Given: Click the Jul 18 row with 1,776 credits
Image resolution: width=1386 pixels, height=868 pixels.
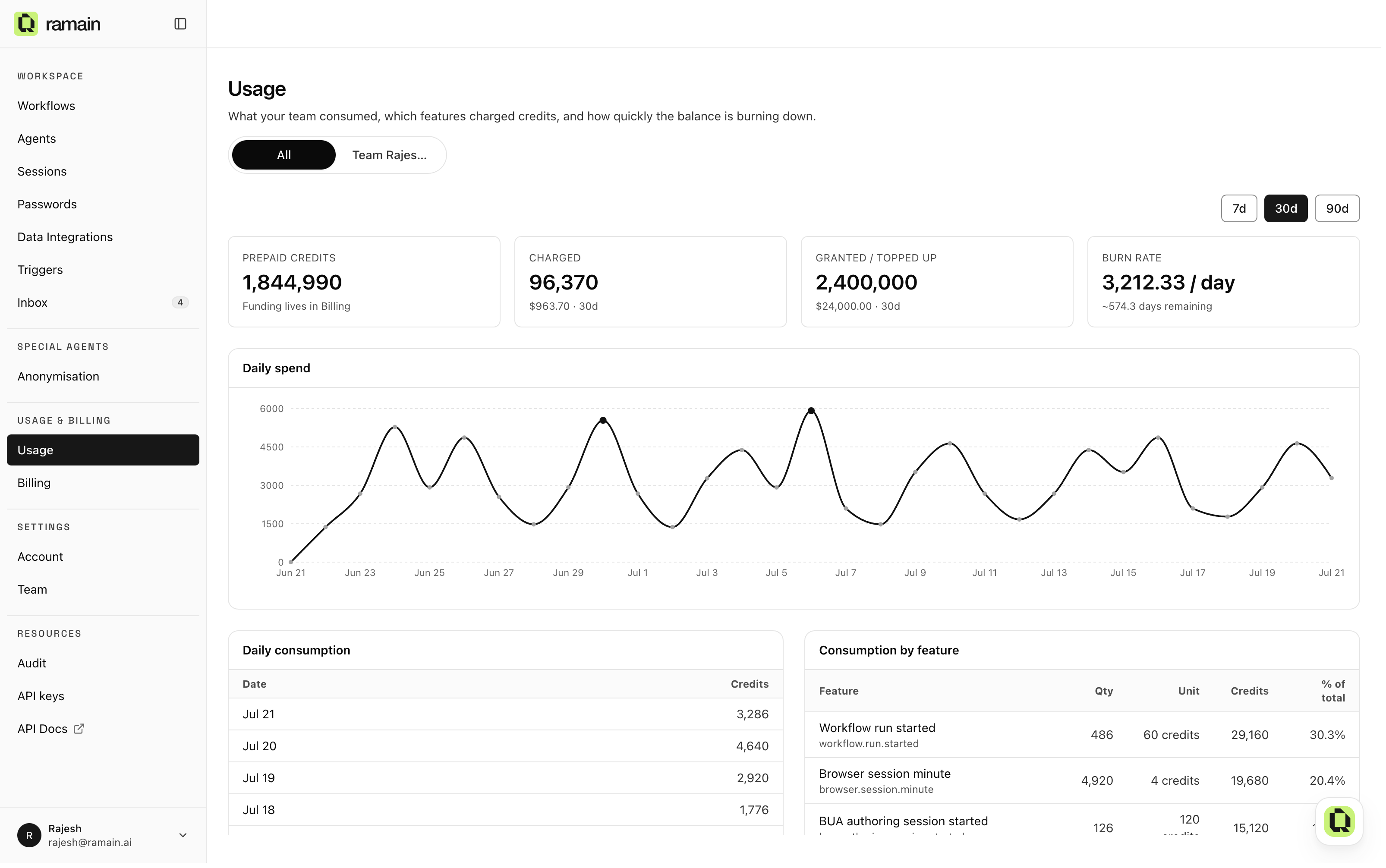Looking at the screenshot, I should click(505, 810).
